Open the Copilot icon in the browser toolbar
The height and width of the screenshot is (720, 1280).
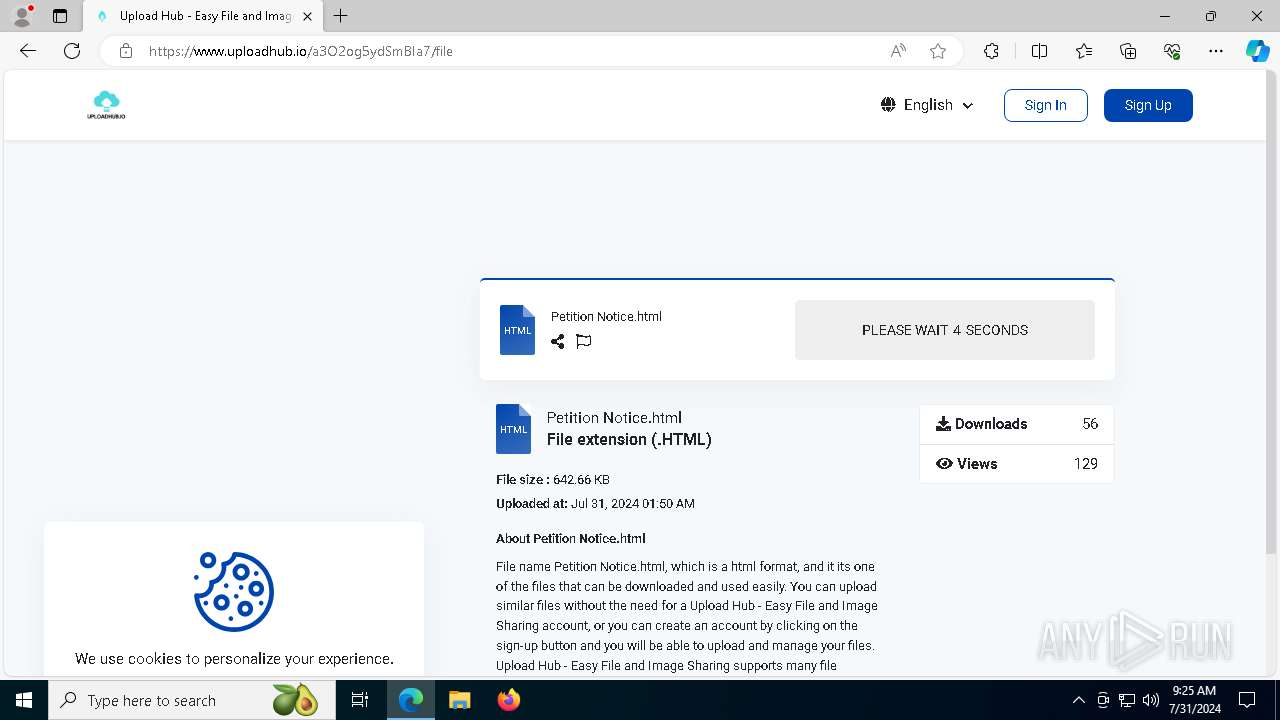[x=1257, y=51]
